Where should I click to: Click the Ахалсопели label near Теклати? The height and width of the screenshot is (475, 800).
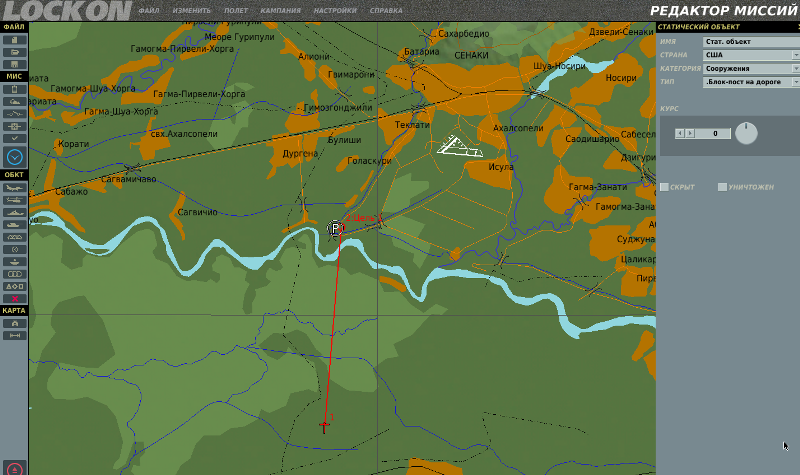tap(518, 128)
